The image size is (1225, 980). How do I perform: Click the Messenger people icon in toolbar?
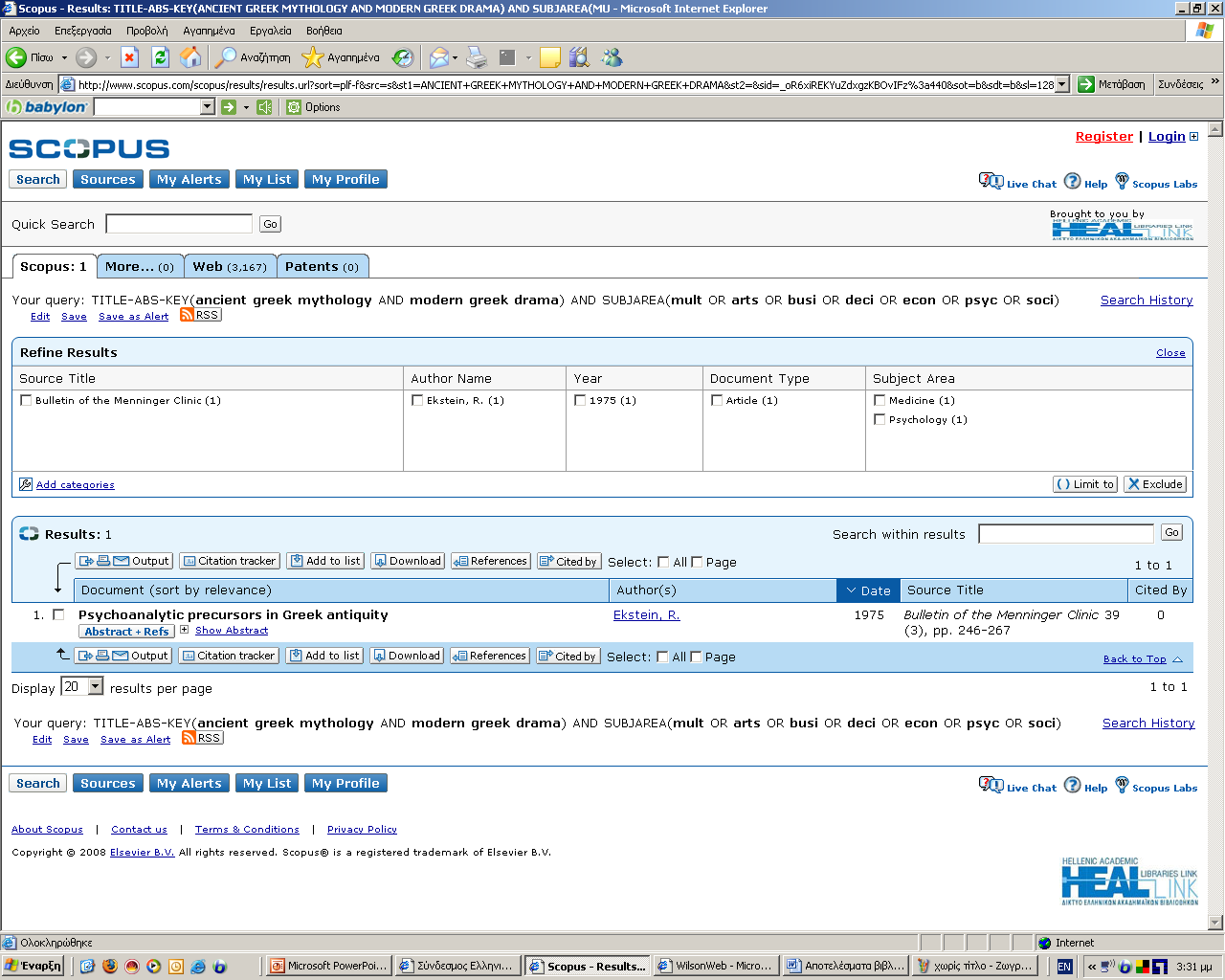612,57
